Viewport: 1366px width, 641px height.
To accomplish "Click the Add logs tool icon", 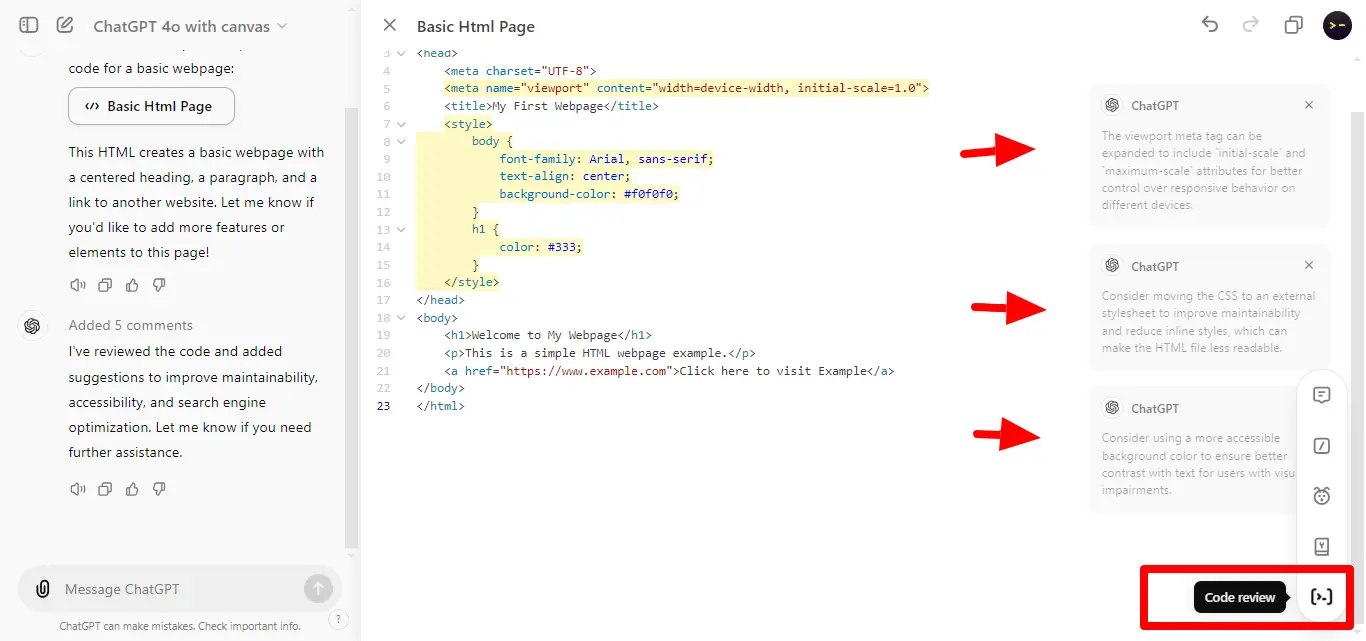I will [x=1321, y=445].
